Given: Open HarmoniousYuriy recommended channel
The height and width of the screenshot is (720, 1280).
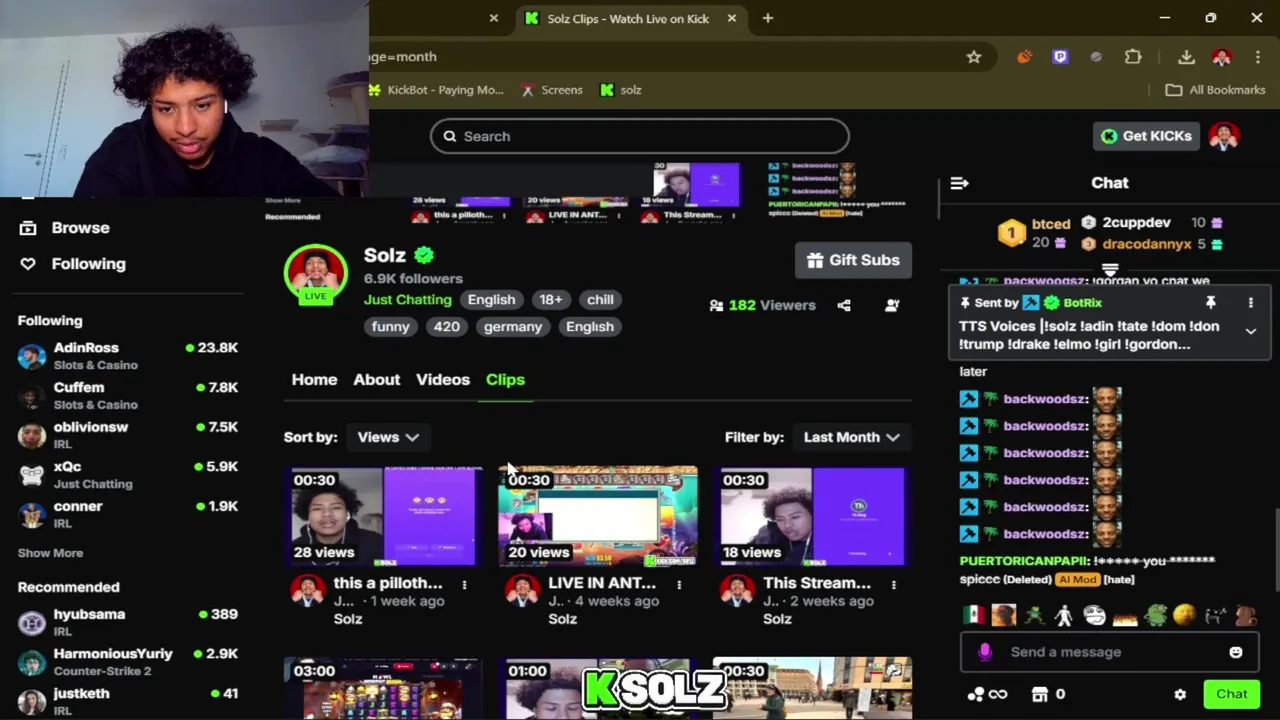Looking at the screenshot, I should click(128, 662).
